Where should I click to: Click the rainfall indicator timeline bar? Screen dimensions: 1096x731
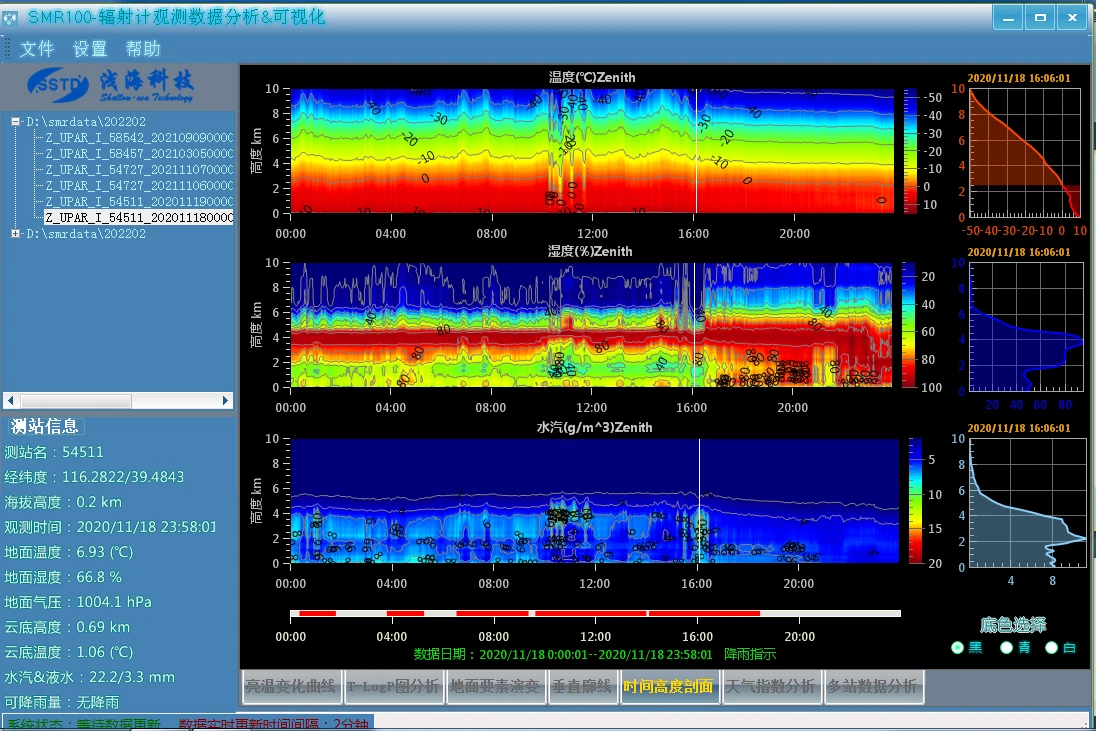coord(595,613)
